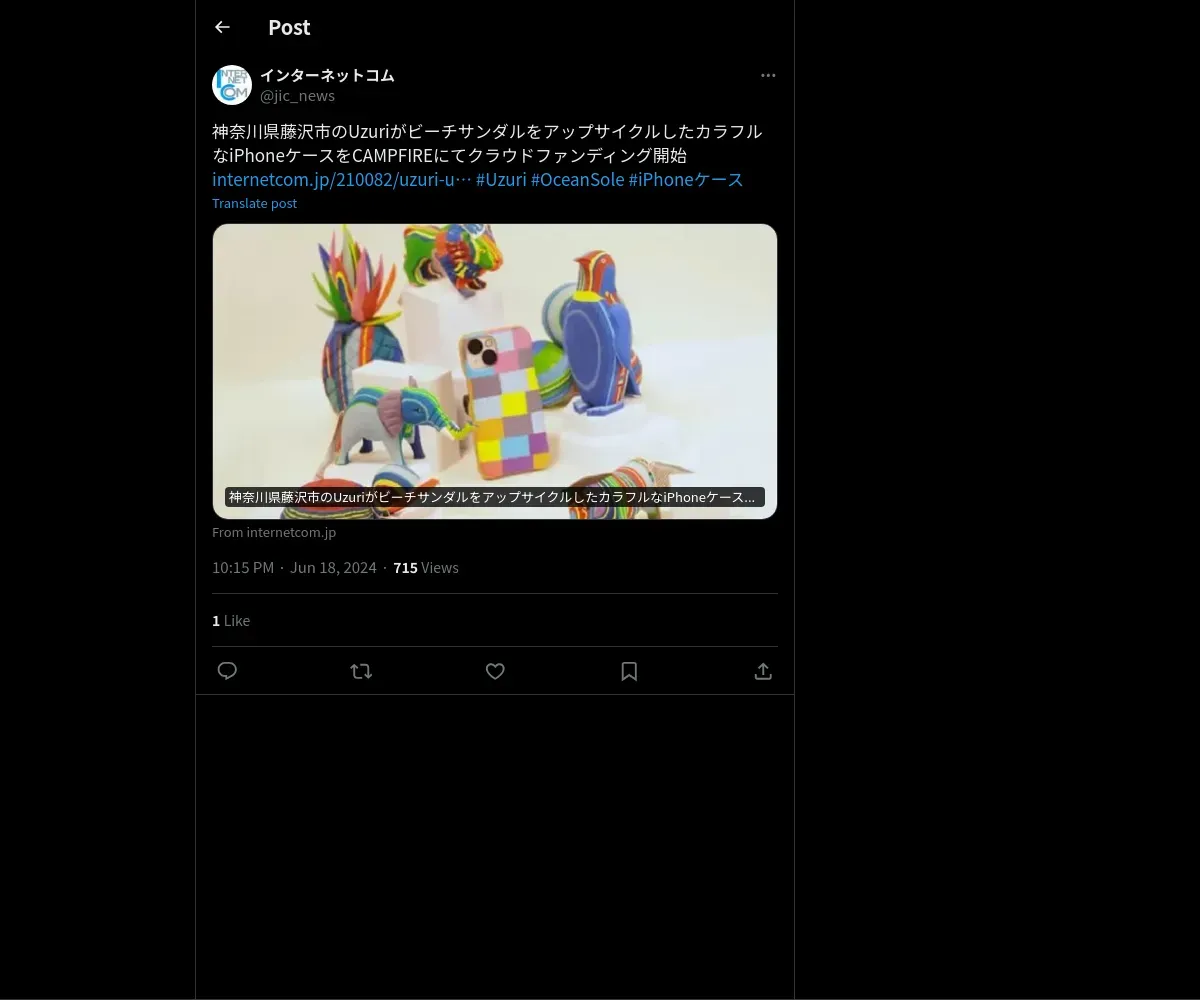The image size is (1200, 1000).
Task: Open the @jic_news handle
Action: [x=297, y=96]
